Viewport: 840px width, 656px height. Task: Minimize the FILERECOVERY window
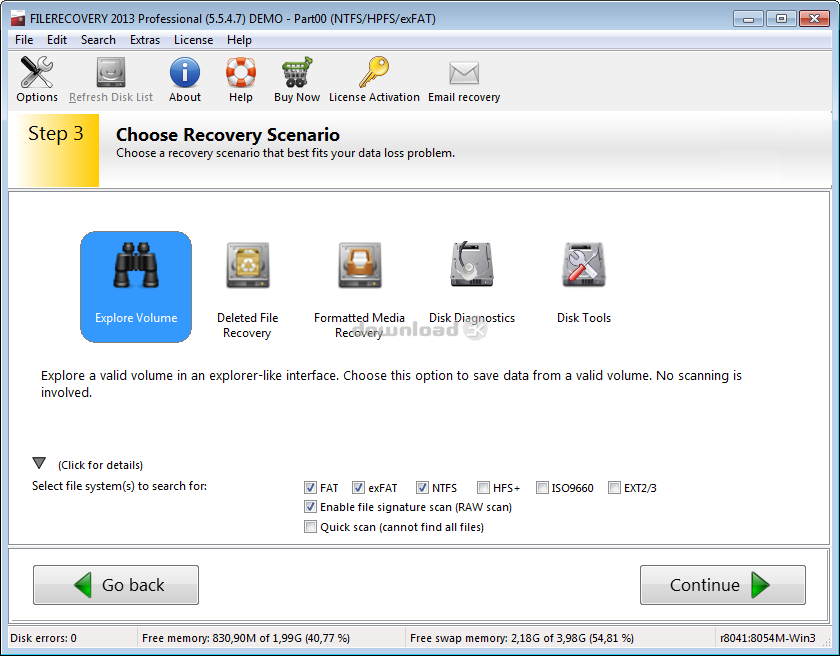coord(748,19)
